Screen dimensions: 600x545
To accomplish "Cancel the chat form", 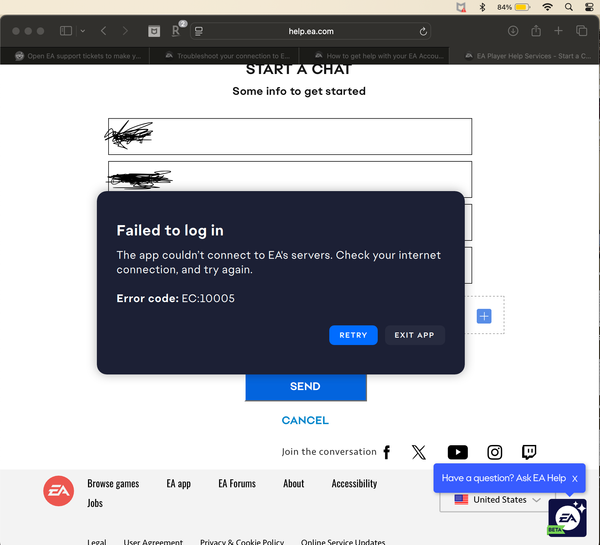I will tap(305, 420).
